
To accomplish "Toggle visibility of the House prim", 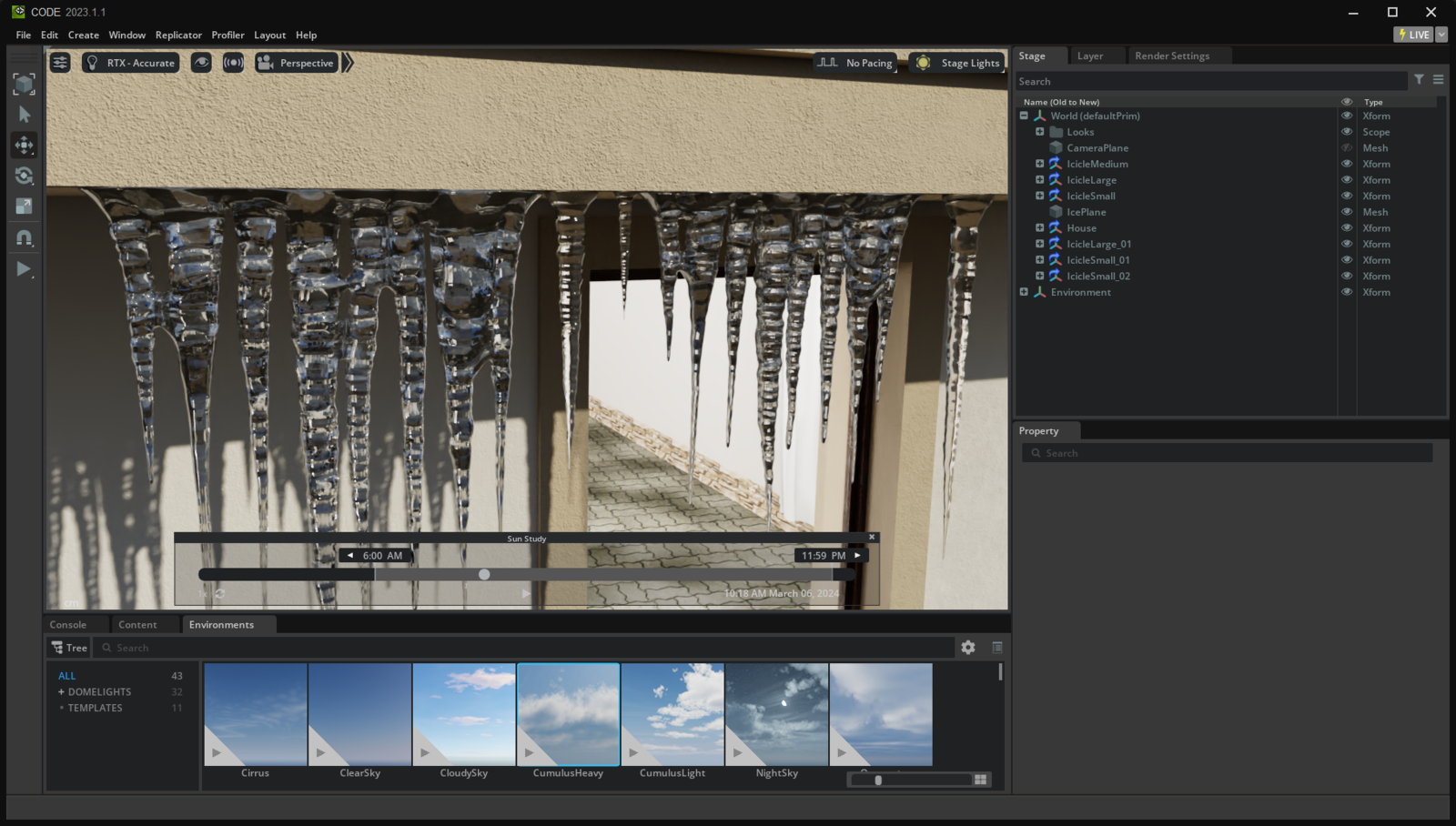I will (x=1347, y=228).
